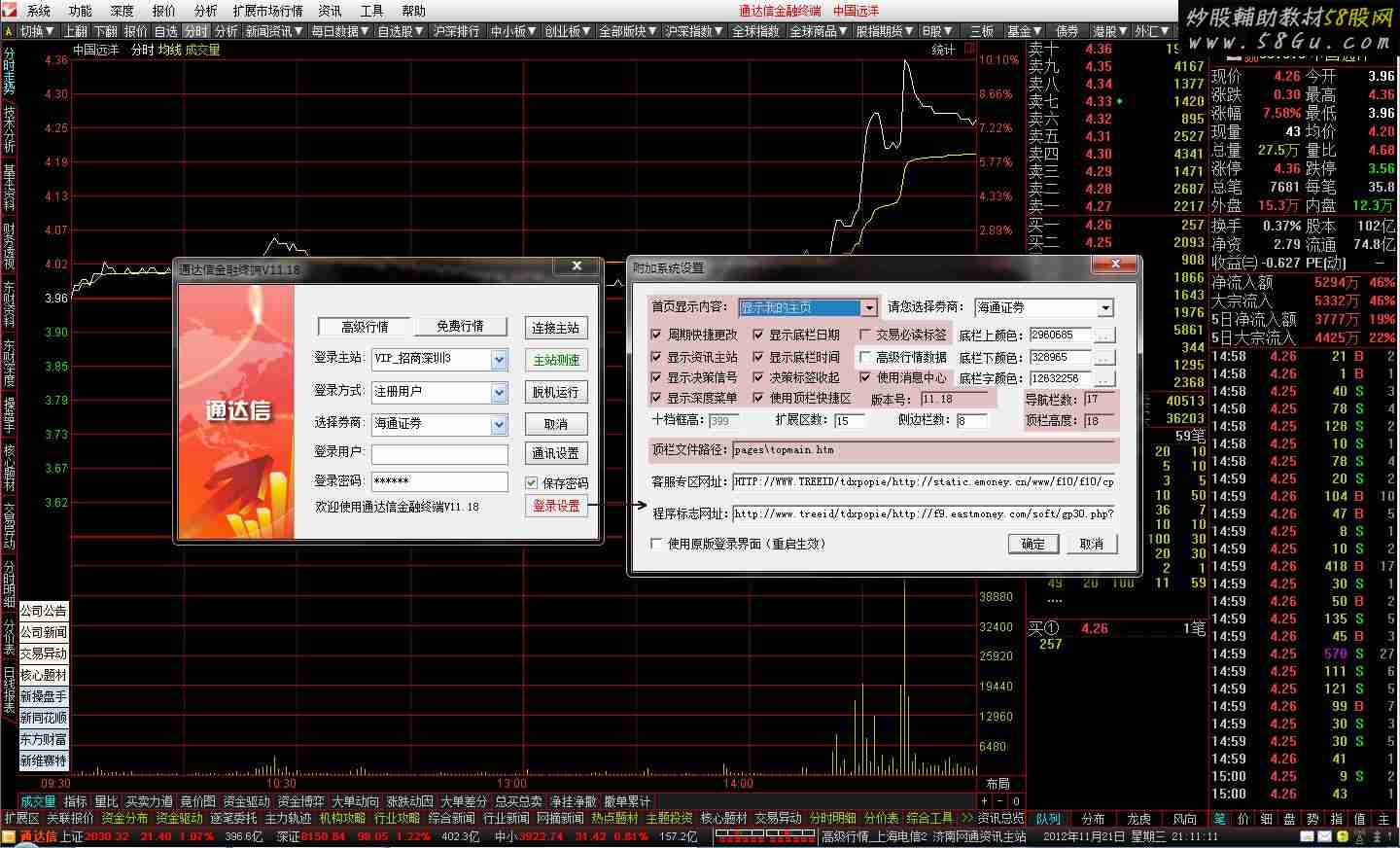Click 登录设置 button
This screenshot has width=1400, height=848.
[x=556, y=506]
